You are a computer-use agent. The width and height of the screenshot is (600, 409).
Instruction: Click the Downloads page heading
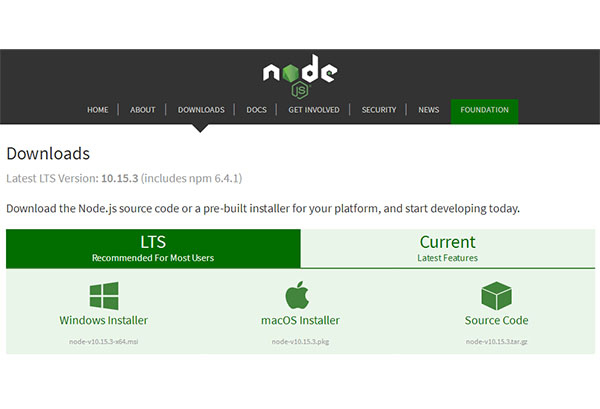48,153
